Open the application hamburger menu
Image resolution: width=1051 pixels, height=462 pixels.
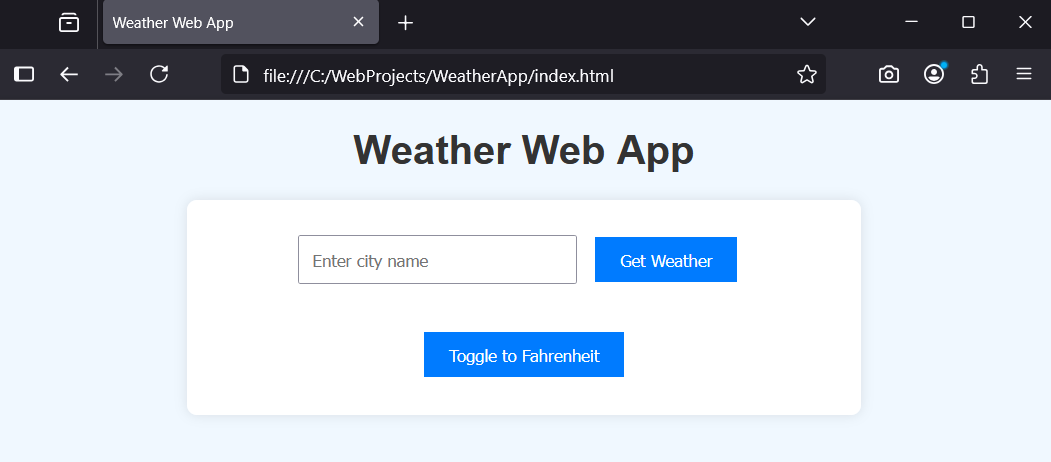pos(1024,74)
